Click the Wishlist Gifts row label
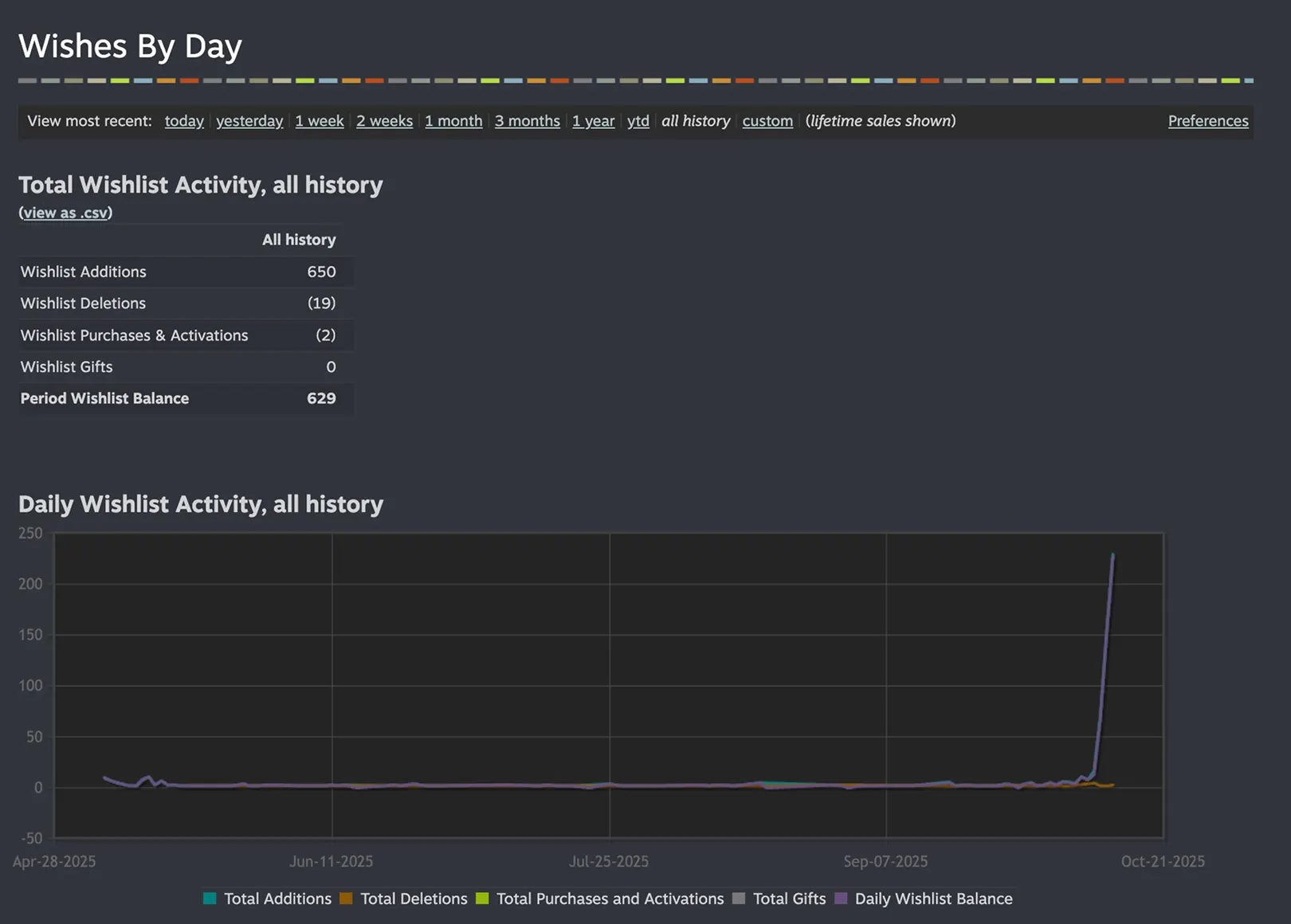The width and height of the screenshot is (1291, 924). coord(67,367)
